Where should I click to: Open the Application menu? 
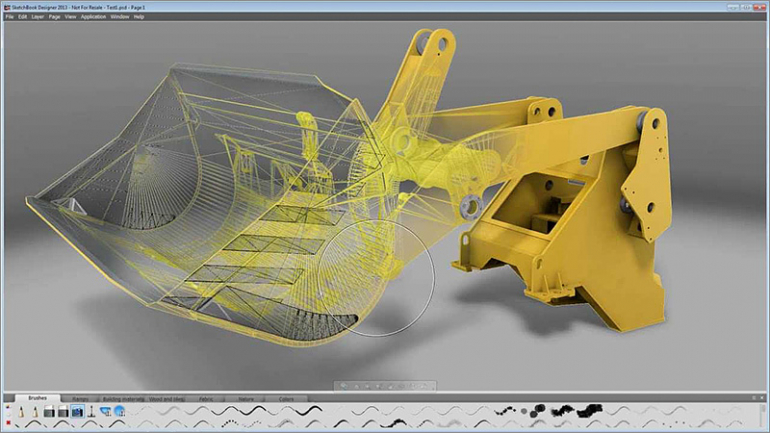pyautogui.click(x=93, y=17)
